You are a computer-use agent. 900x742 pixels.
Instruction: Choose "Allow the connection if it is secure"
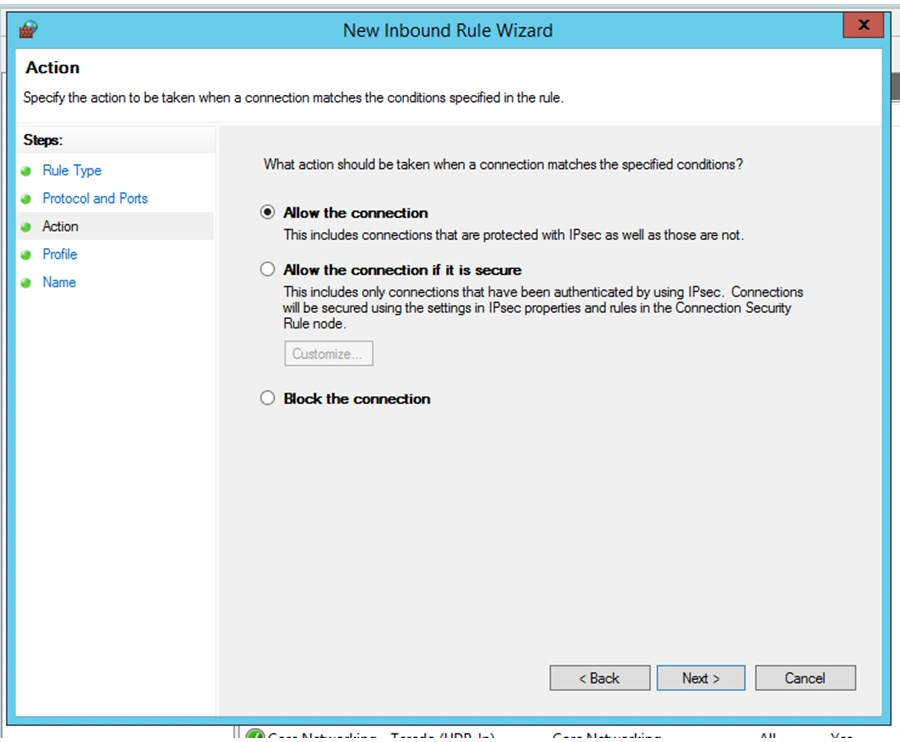pyautogui.click(x=267, y=270)
